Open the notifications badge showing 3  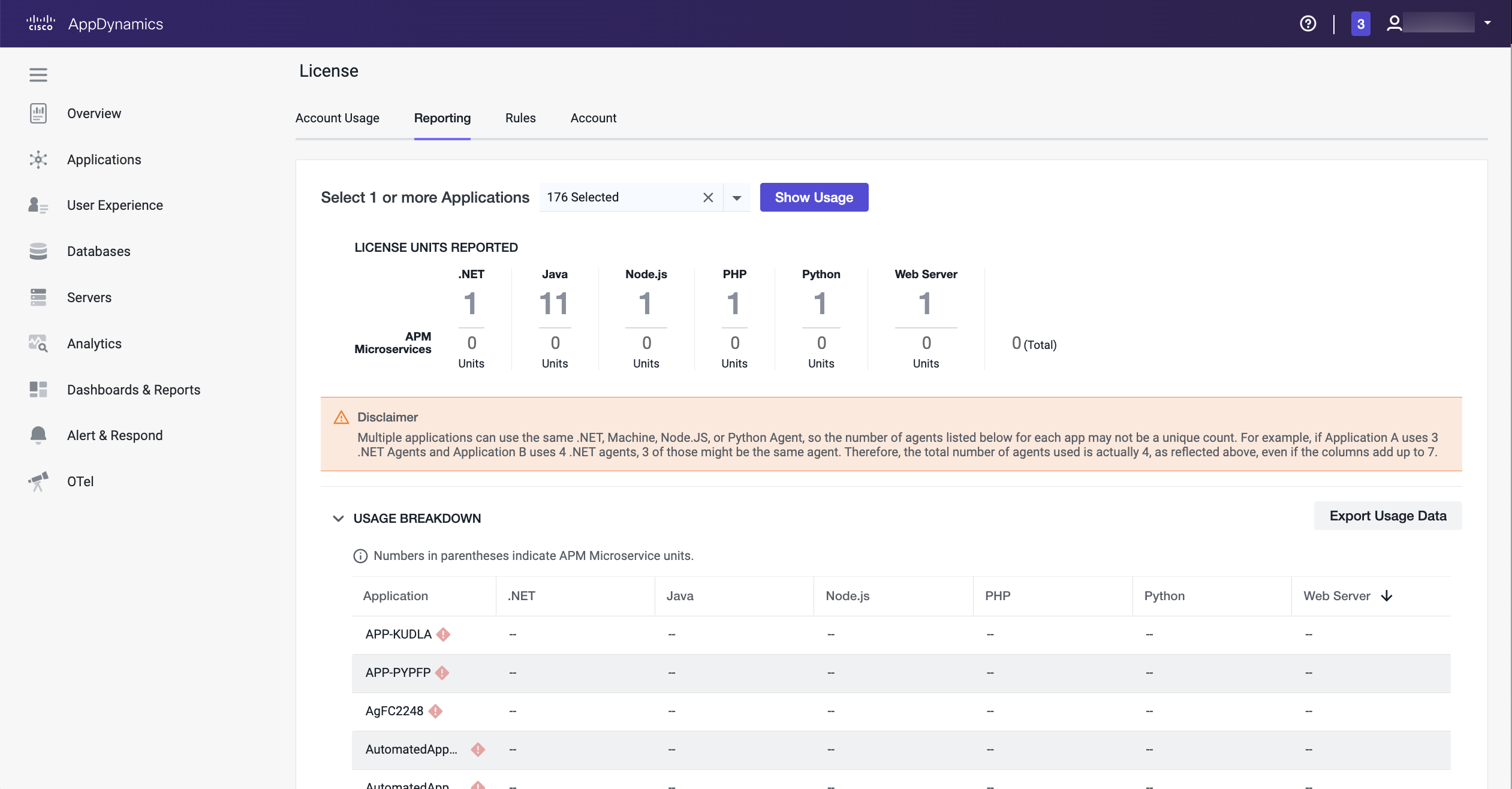(x=1360, y=23)
